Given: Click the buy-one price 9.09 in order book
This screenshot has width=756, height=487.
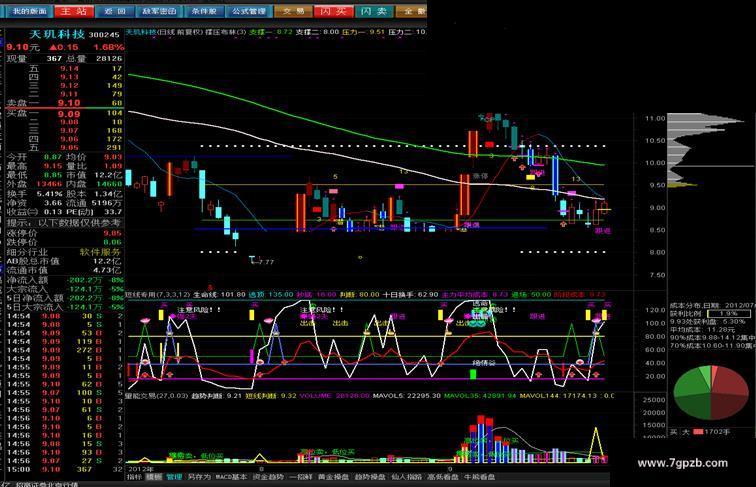Looking at the screenshot, I should coord(69,114).
